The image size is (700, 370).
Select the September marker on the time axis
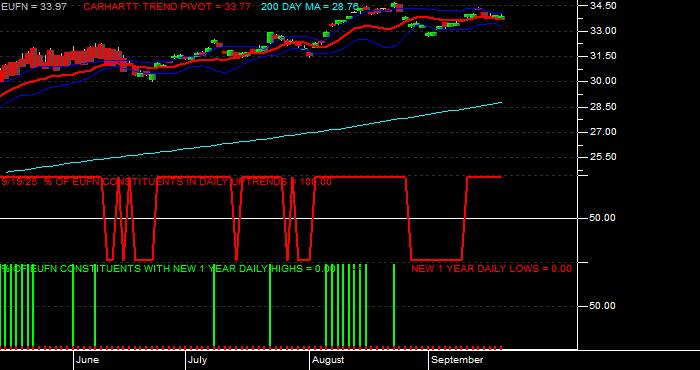pos(458,360)
